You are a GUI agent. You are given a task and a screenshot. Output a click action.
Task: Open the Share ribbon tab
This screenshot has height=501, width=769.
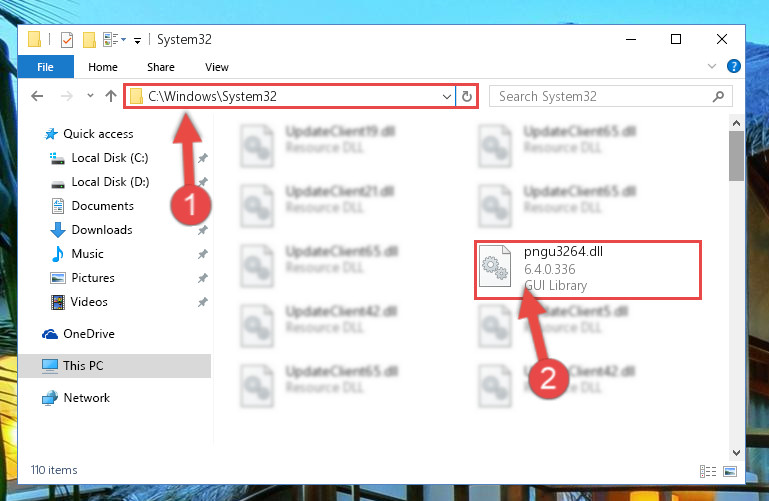click(161, 67)
